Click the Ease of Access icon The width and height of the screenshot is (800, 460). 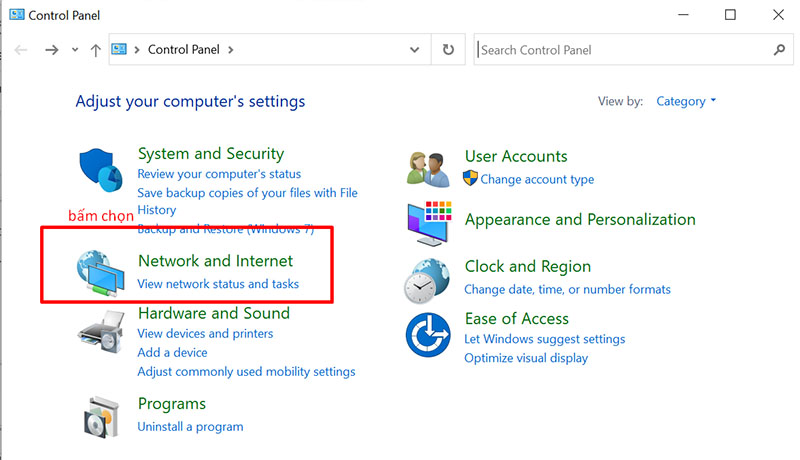[428, 335]
